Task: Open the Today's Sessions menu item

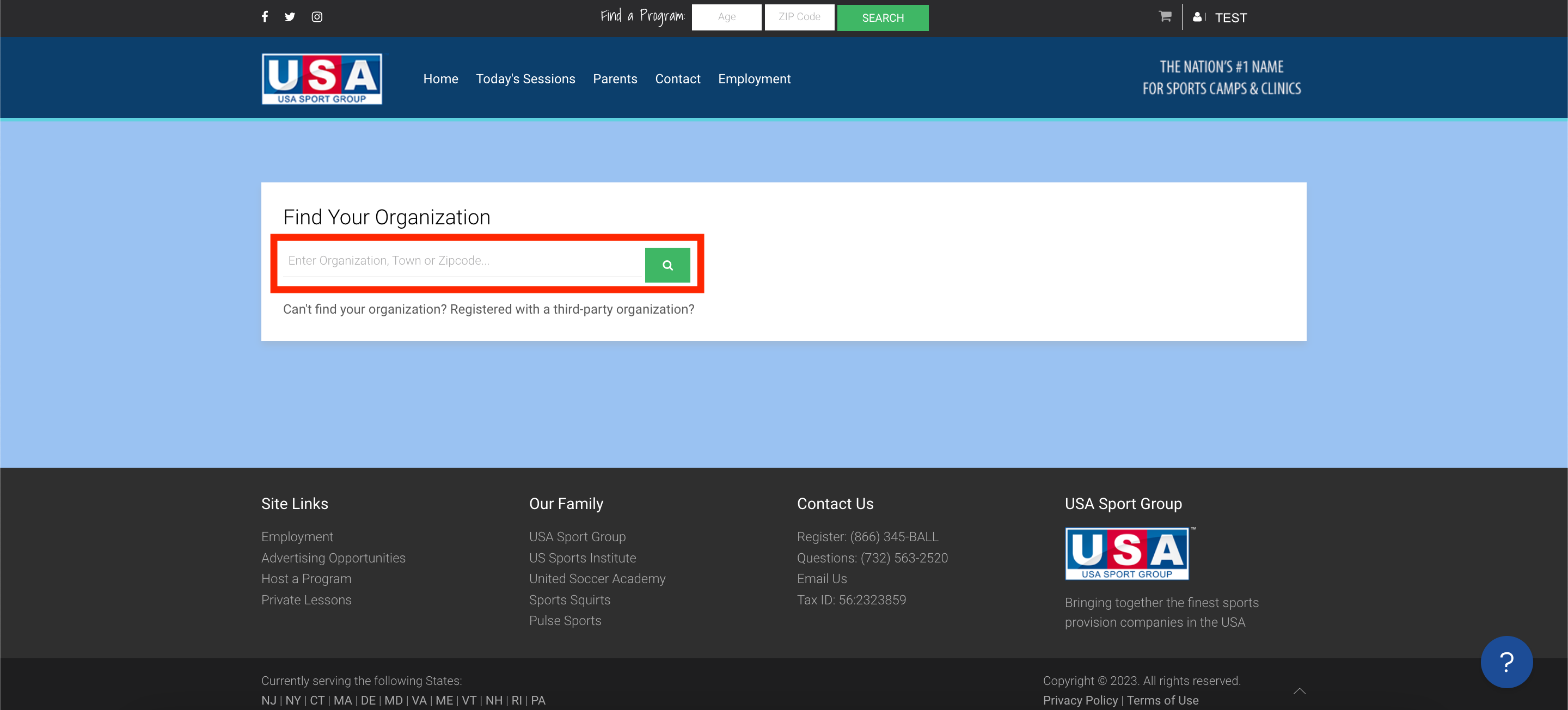Action: point(525,78)
